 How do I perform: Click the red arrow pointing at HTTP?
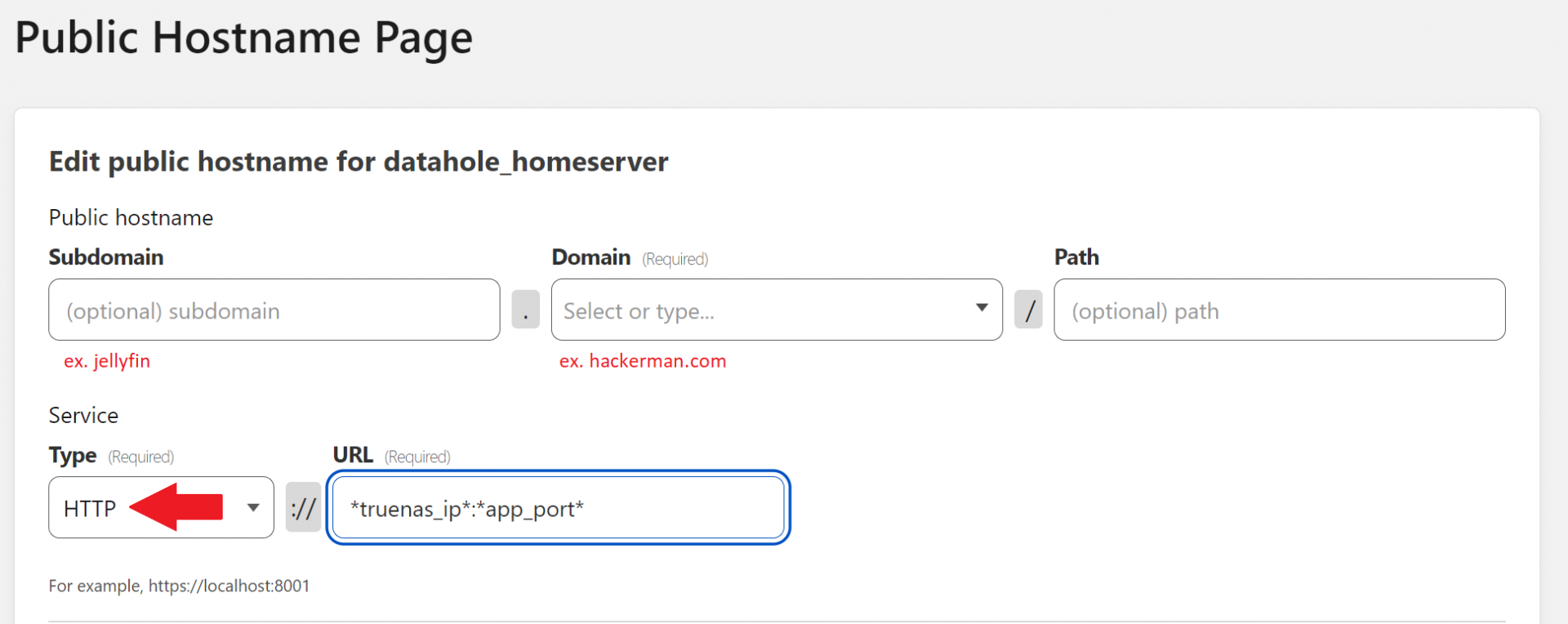[x=176, y=506]
